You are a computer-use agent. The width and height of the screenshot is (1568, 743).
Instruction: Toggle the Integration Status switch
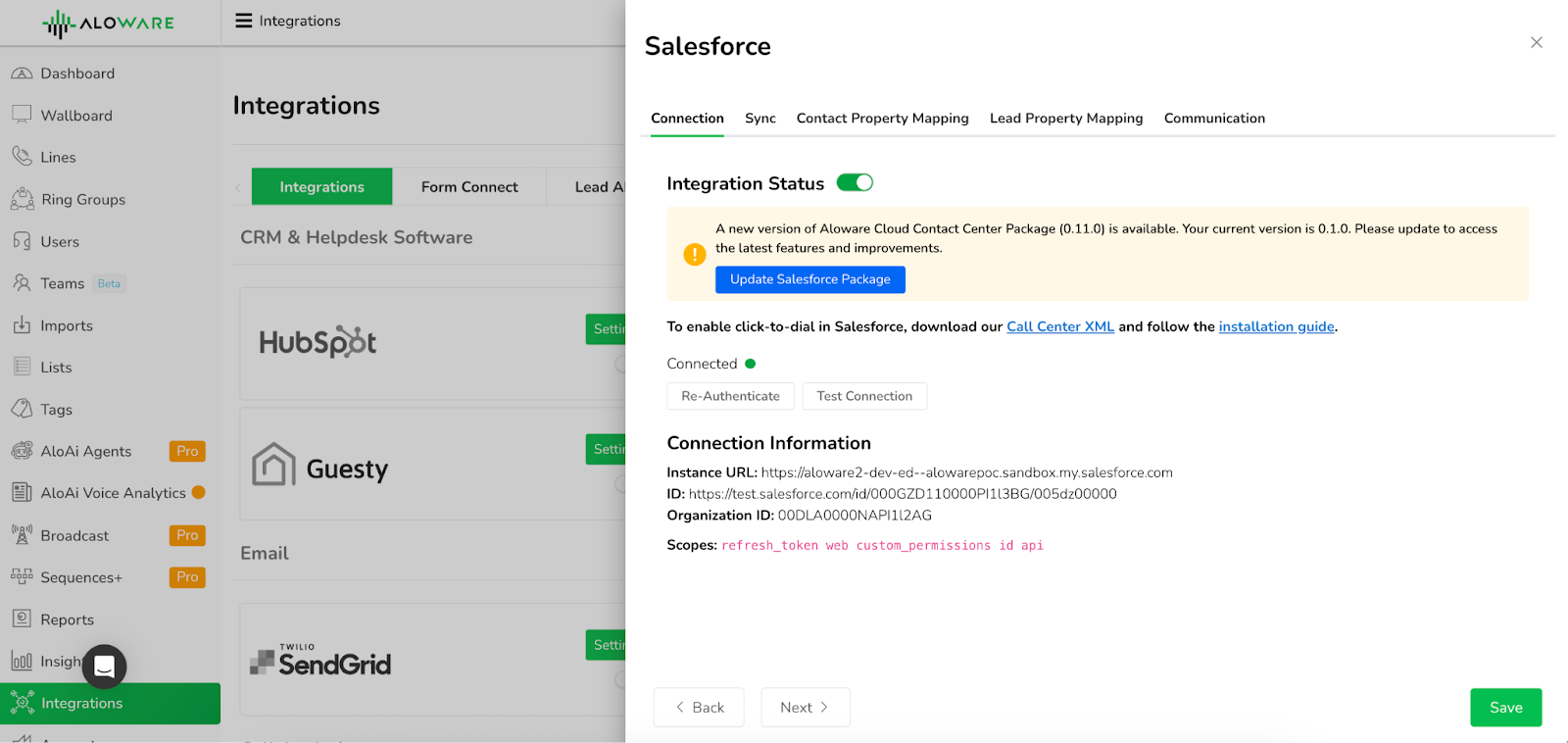coord(855,182)
